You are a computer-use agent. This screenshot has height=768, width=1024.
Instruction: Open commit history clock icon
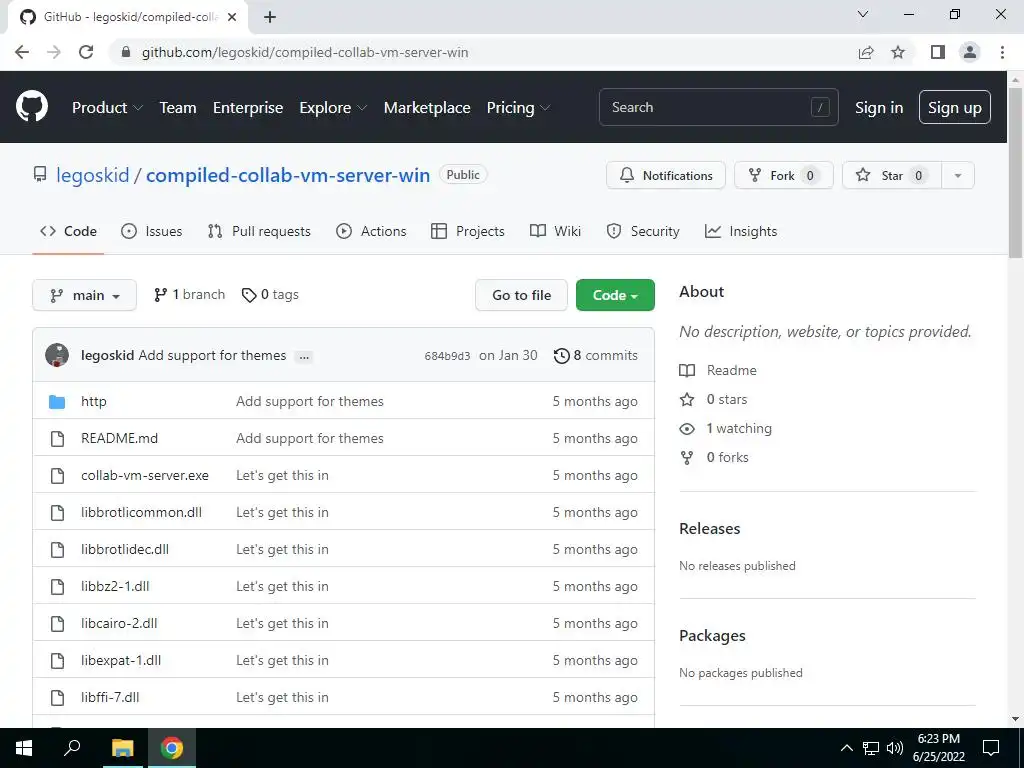[x=562, y=356]
